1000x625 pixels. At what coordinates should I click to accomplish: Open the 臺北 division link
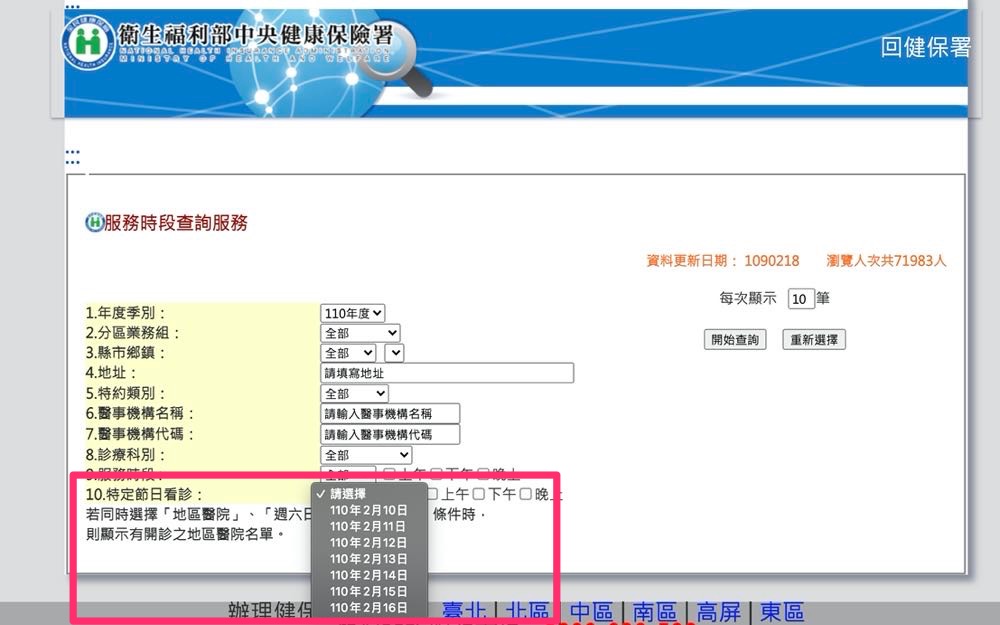point(464,612)
